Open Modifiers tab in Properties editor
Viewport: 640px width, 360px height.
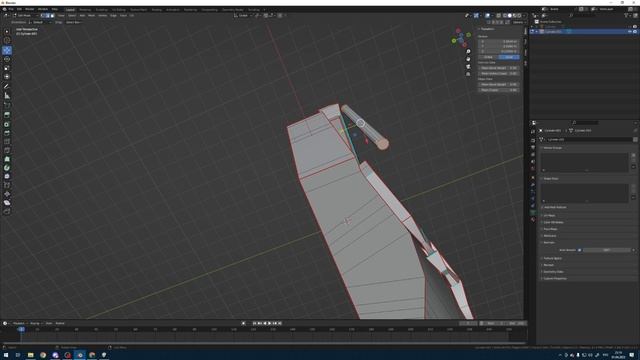(533, 184)
